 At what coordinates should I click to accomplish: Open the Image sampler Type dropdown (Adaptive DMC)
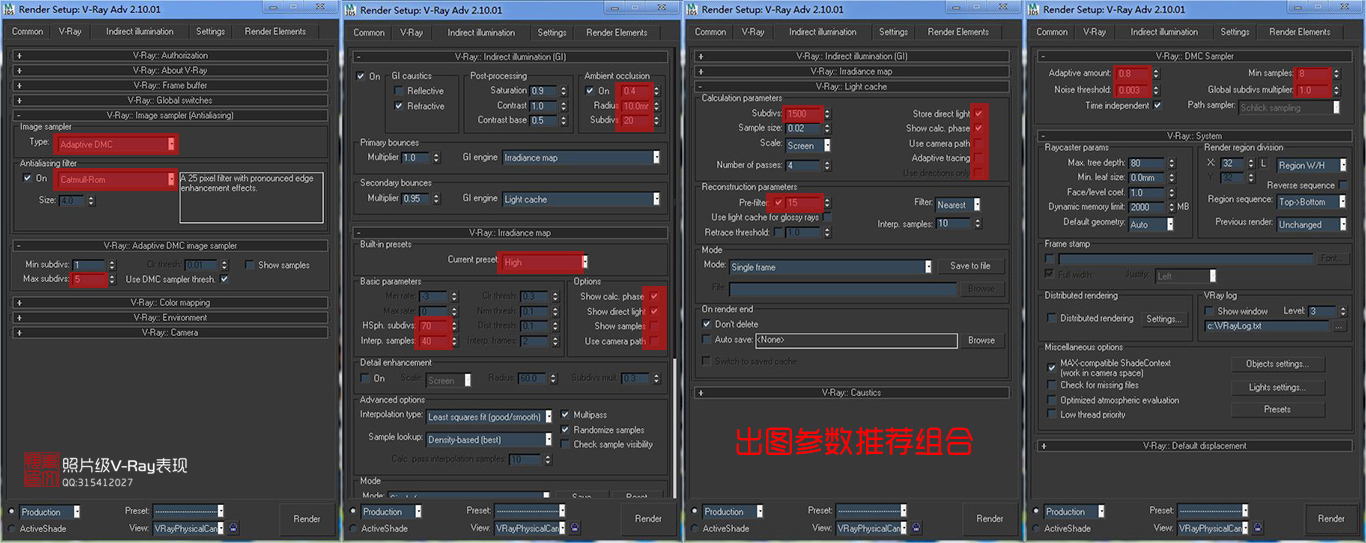tap(116, 144)
